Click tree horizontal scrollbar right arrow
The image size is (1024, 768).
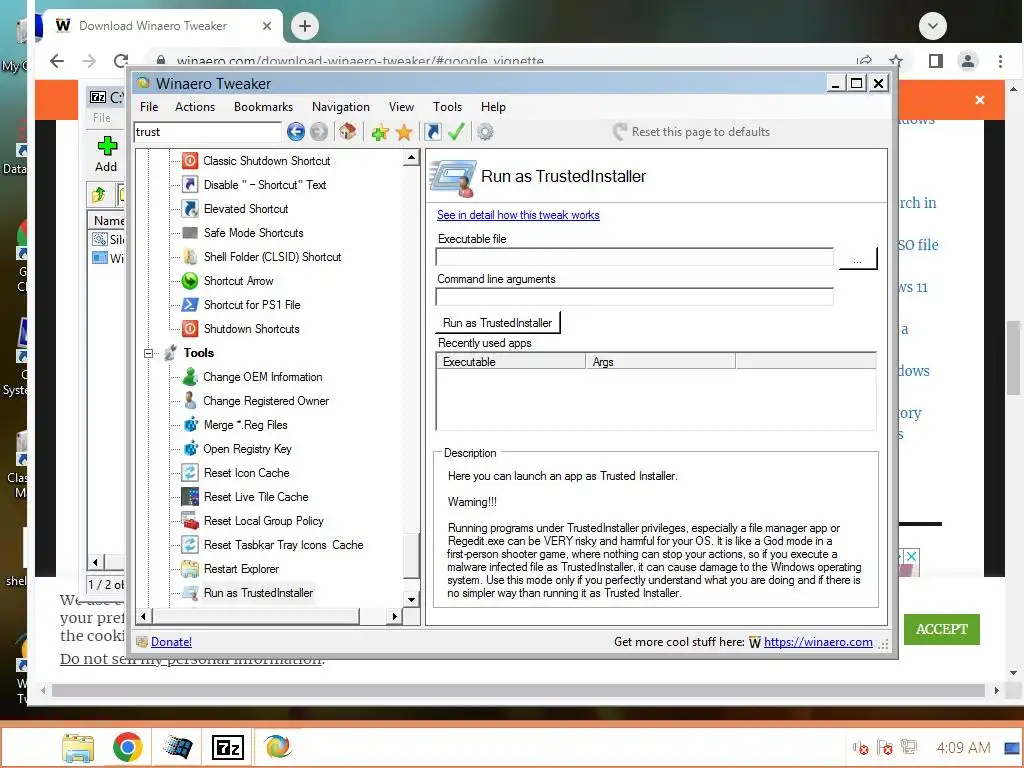tap(394, 616)
